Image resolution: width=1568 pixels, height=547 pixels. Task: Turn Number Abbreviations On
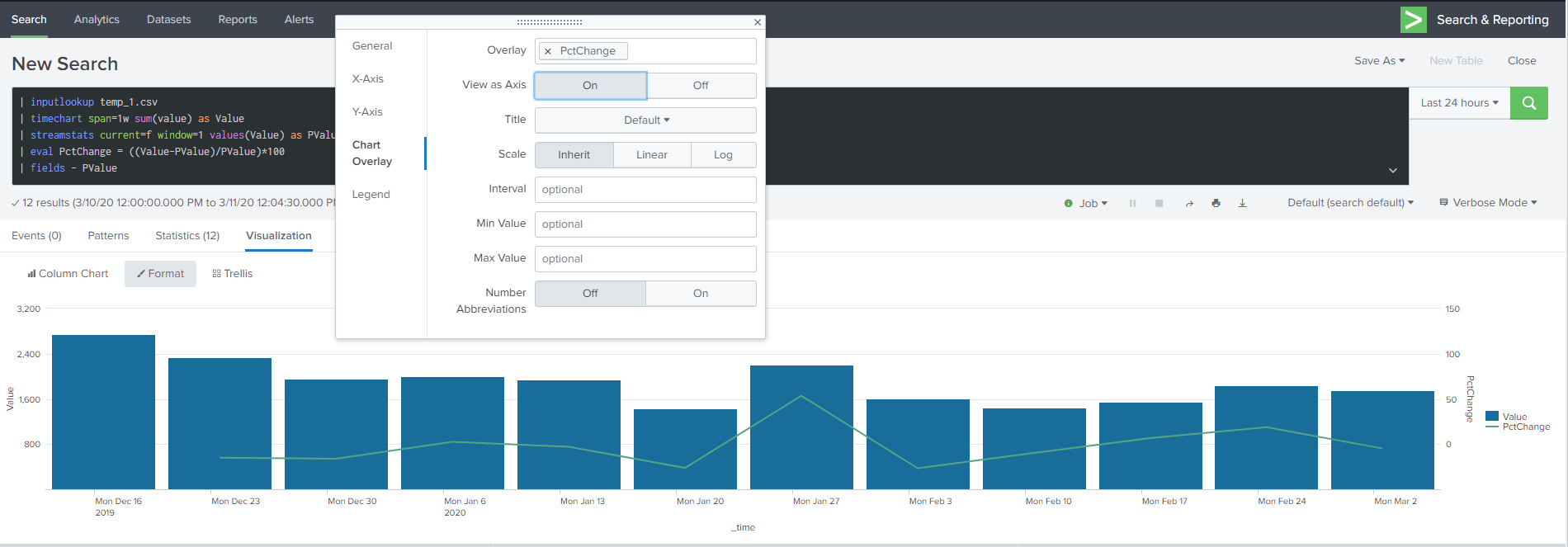click(701, 294)
